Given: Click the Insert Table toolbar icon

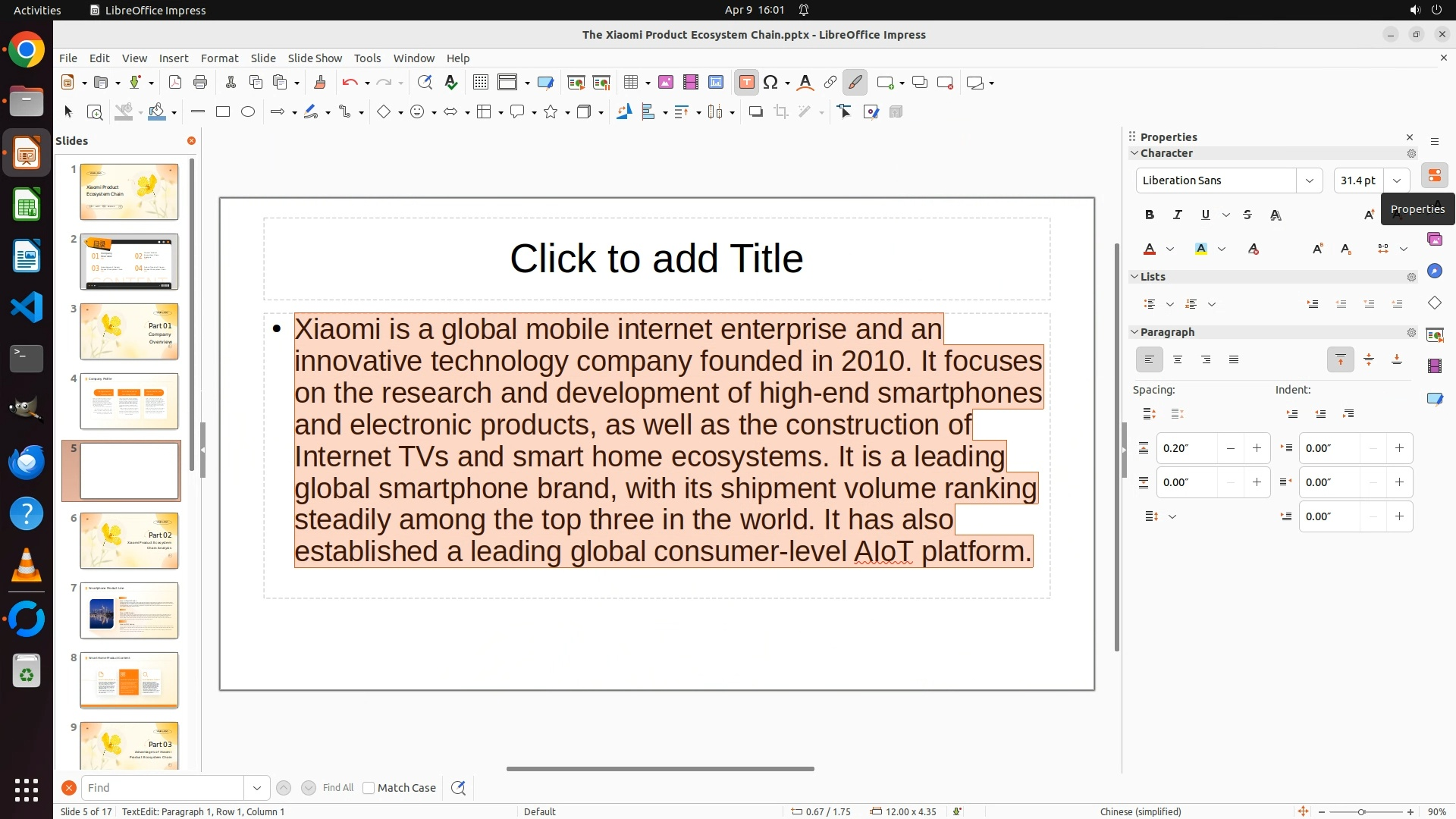Looking at the screenshot, I should [x=631, y=83].
